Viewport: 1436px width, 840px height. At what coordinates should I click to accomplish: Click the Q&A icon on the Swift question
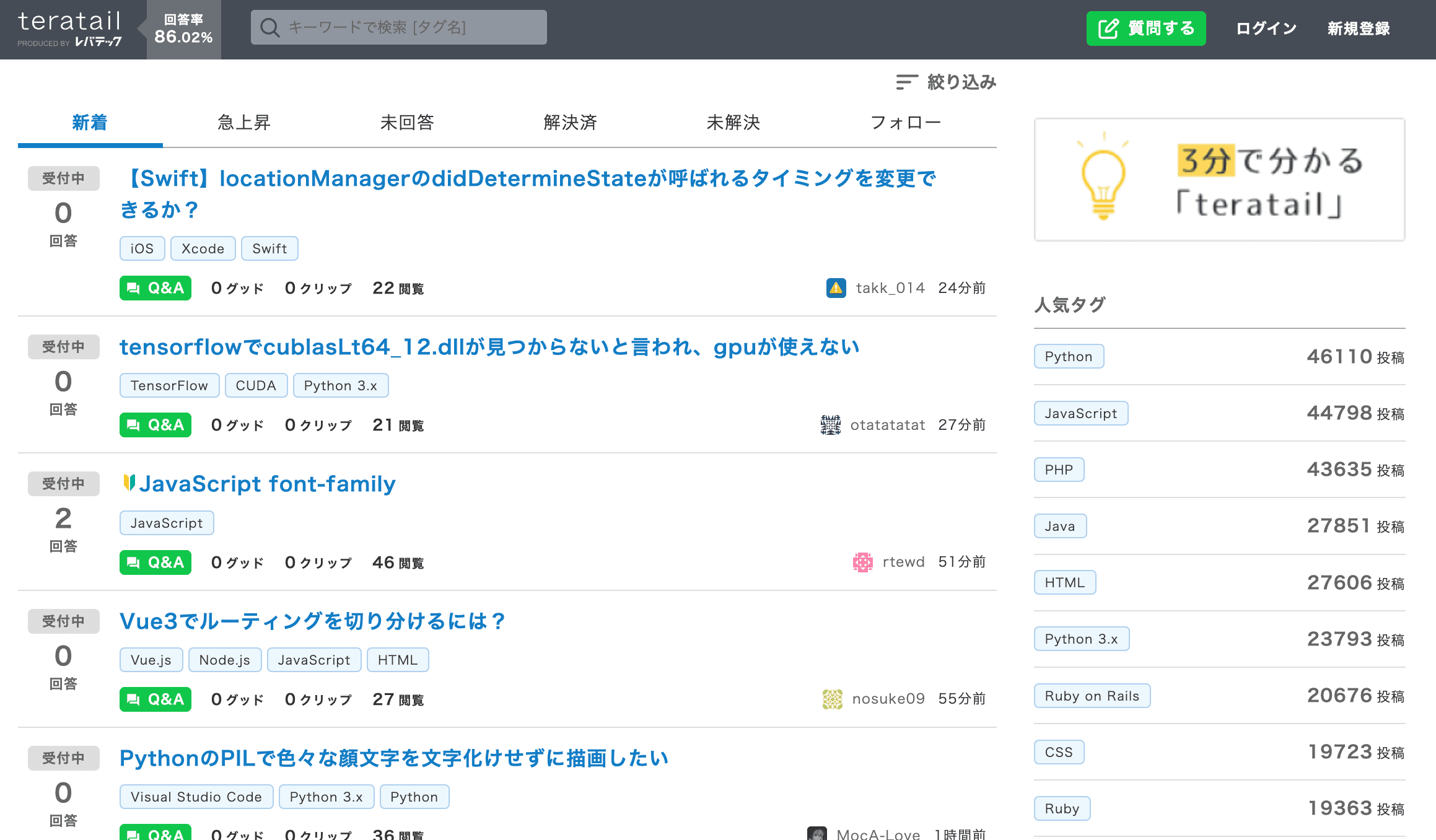155,288
